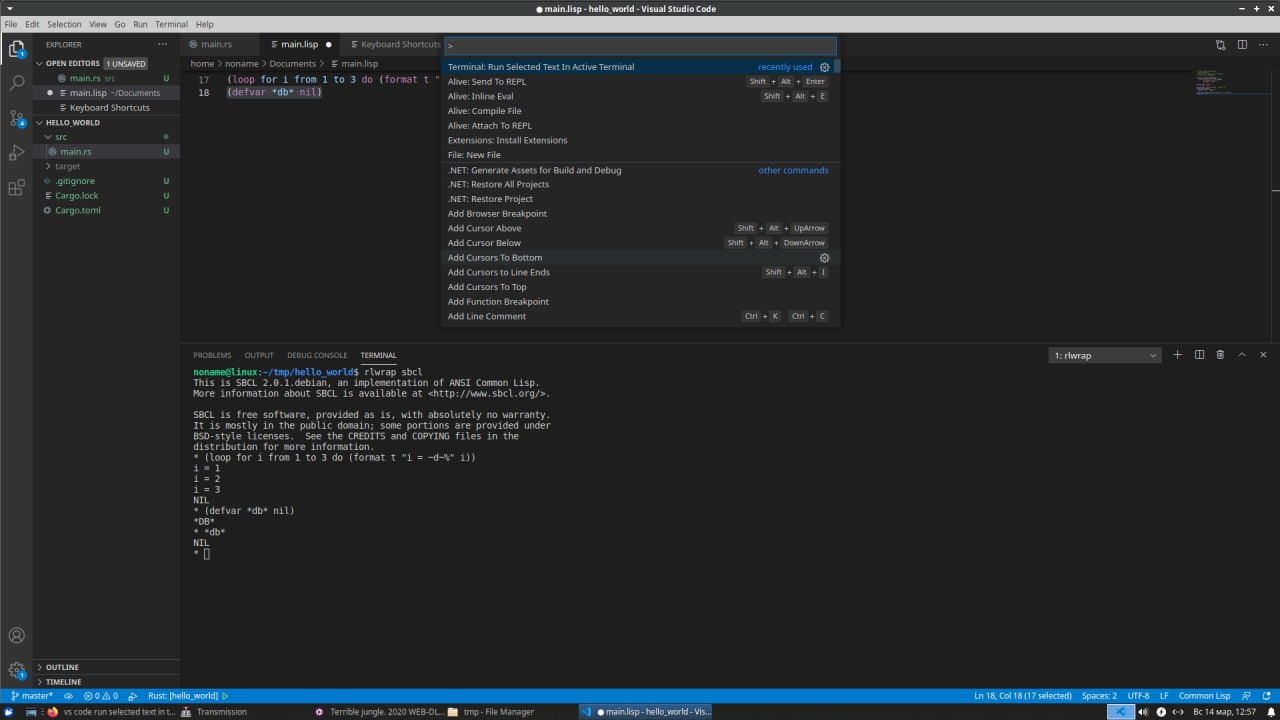Open the Manage gear icon in activity bar
This screenshot has width=1280, height=720.
click(x=16, y=670)
